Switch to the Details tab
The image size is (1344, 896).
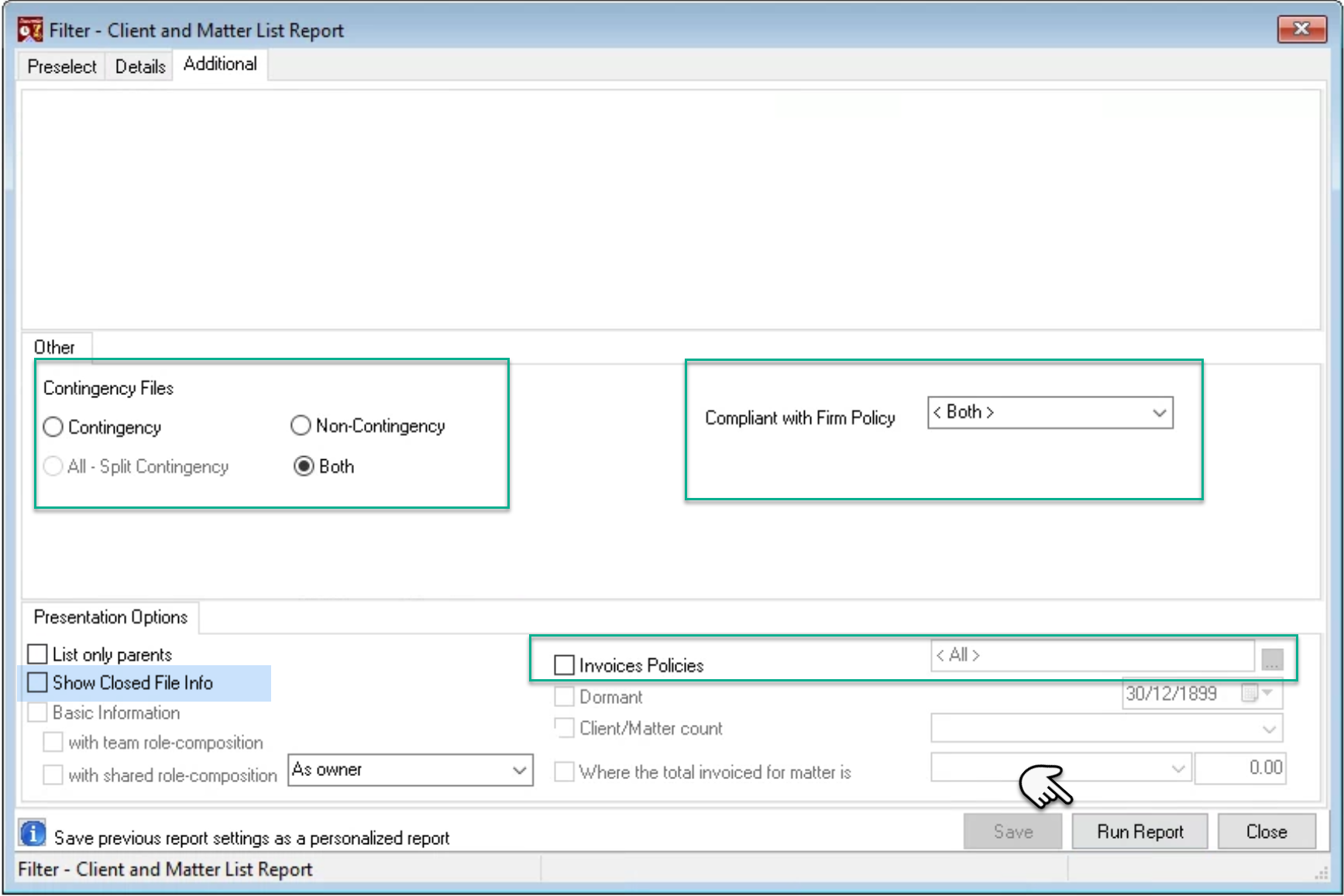(140, 67)
